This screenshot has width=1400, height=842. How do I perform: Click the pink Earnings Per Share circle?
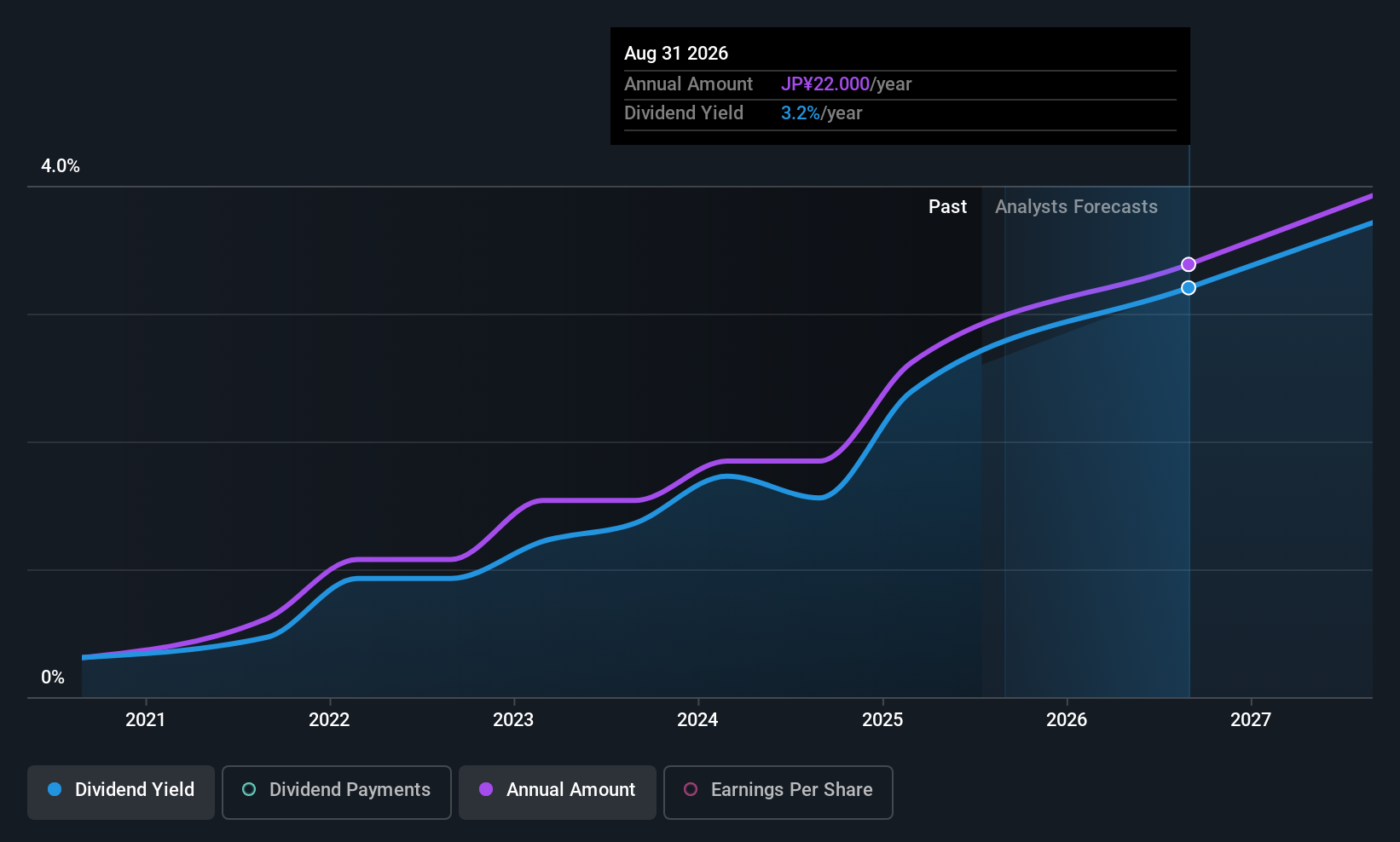[x=691, y=789]
